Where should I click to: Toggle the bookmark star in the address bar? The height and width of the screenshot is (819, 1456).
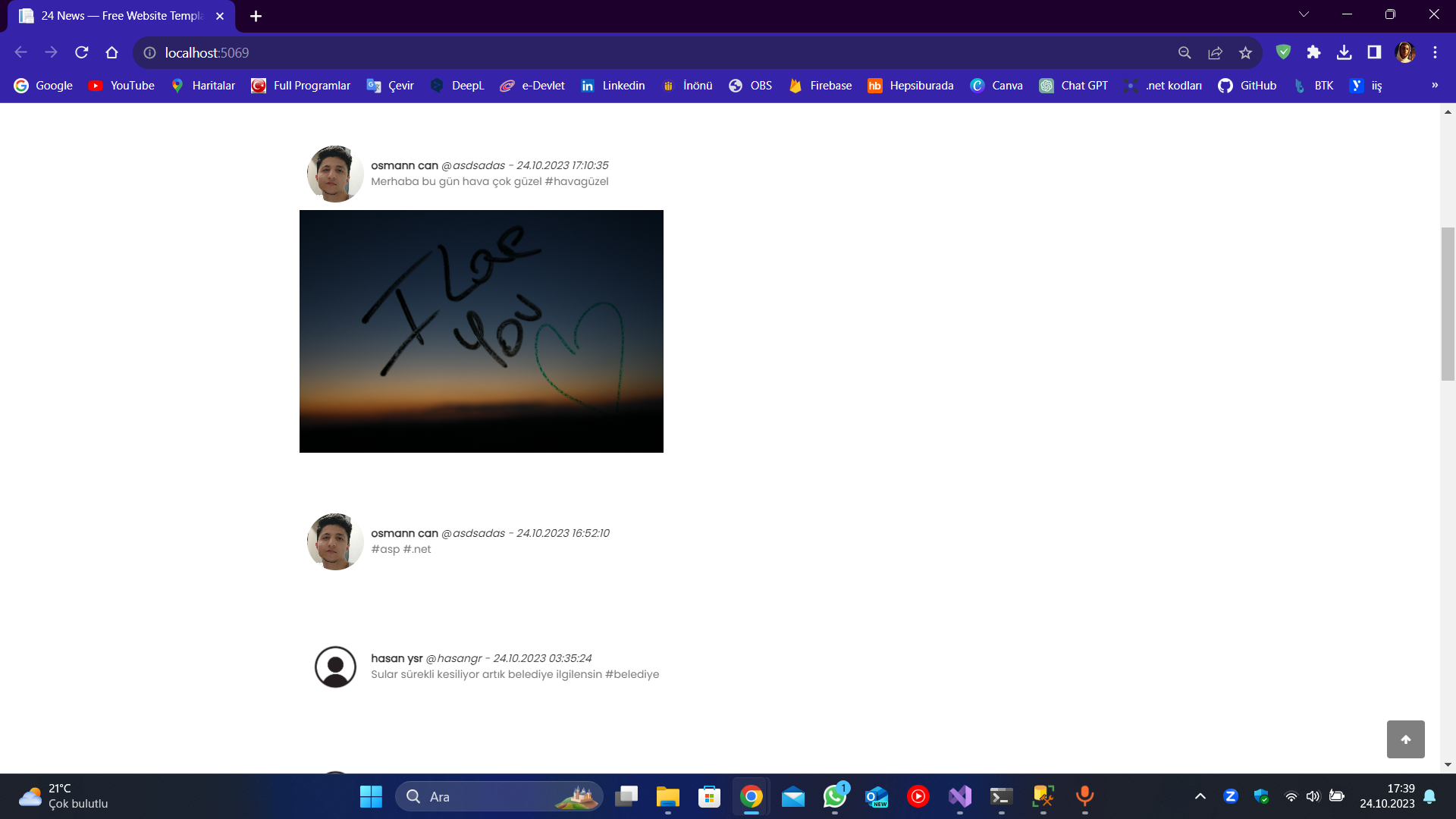pyautogui.click(x=1245, y=52)
